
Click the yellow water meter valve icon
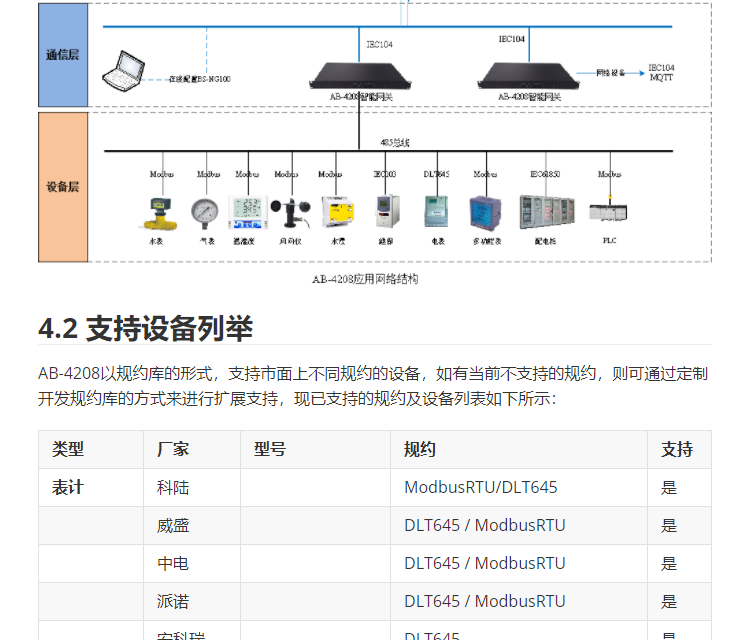pyautogui.click(x=161, y=214)
